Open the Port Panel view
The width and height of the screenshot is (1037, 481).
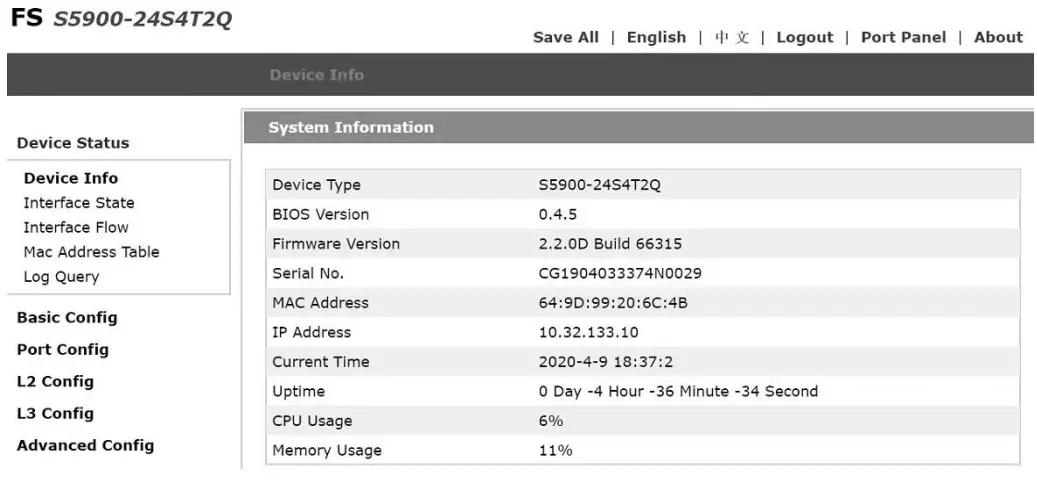click(903, 37)
